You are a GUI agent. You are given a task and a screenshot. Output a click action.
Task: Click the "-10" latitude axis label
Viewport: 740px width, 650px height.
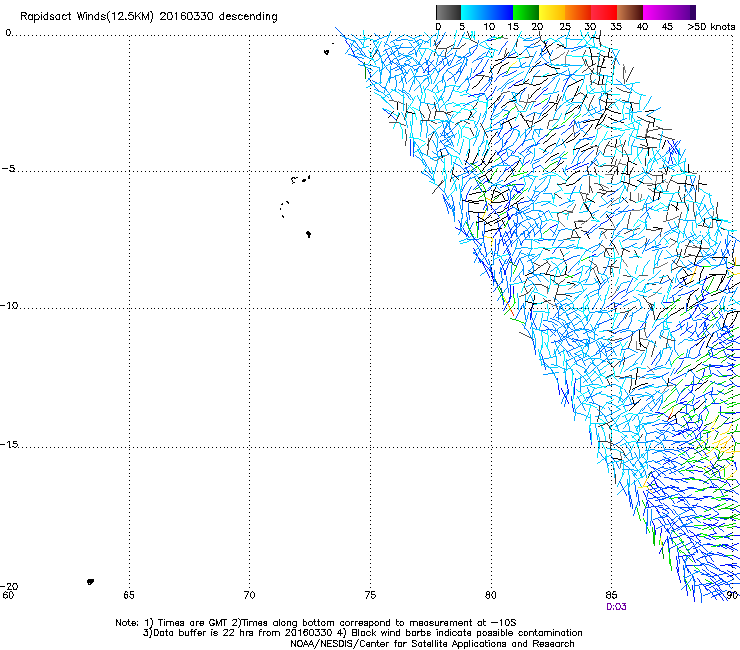tap(9, 305)
